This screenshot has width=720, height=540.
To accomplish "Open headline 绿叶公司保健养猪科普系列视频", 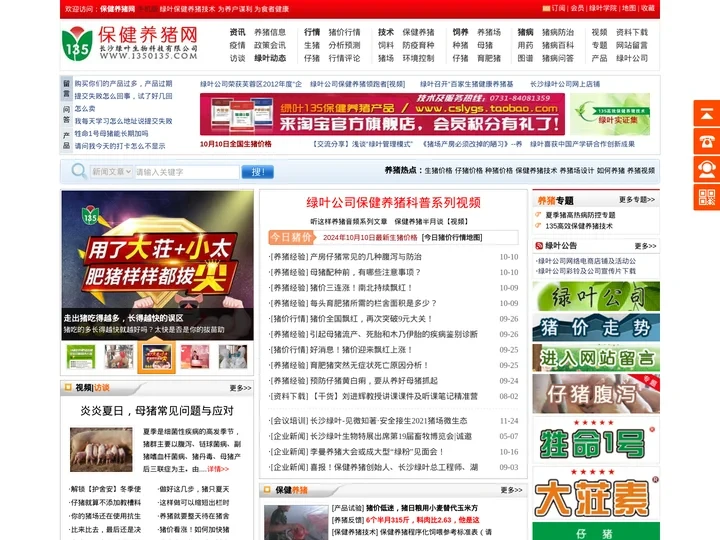I will pyautogui.click(x=394, y=202).
